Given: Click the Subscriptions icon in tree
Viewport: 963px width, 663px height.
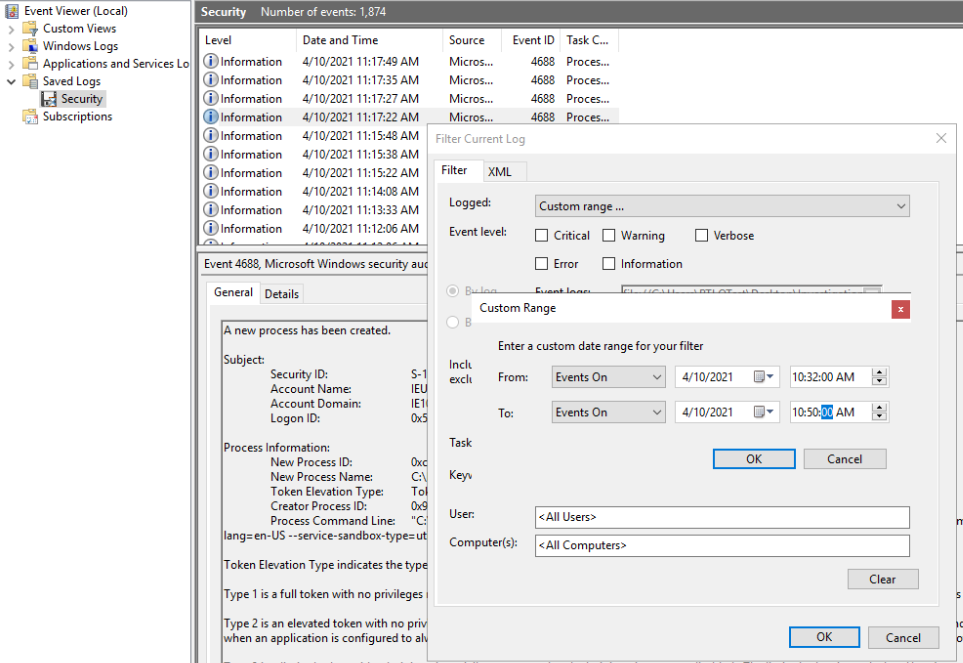Looking at the screenshot, I should tap(30, 117).
